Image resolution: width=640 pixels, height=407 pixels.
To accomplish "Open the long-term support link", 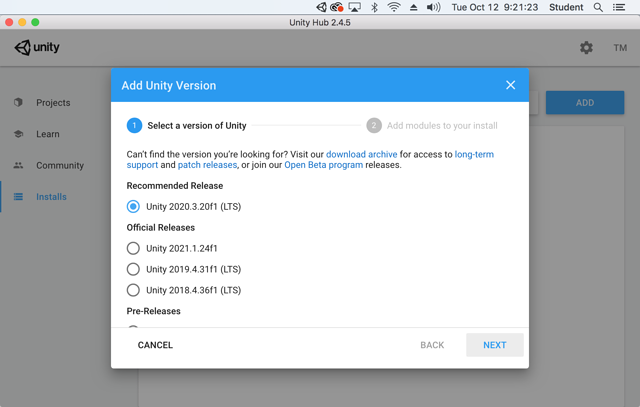I will [474, 154].
